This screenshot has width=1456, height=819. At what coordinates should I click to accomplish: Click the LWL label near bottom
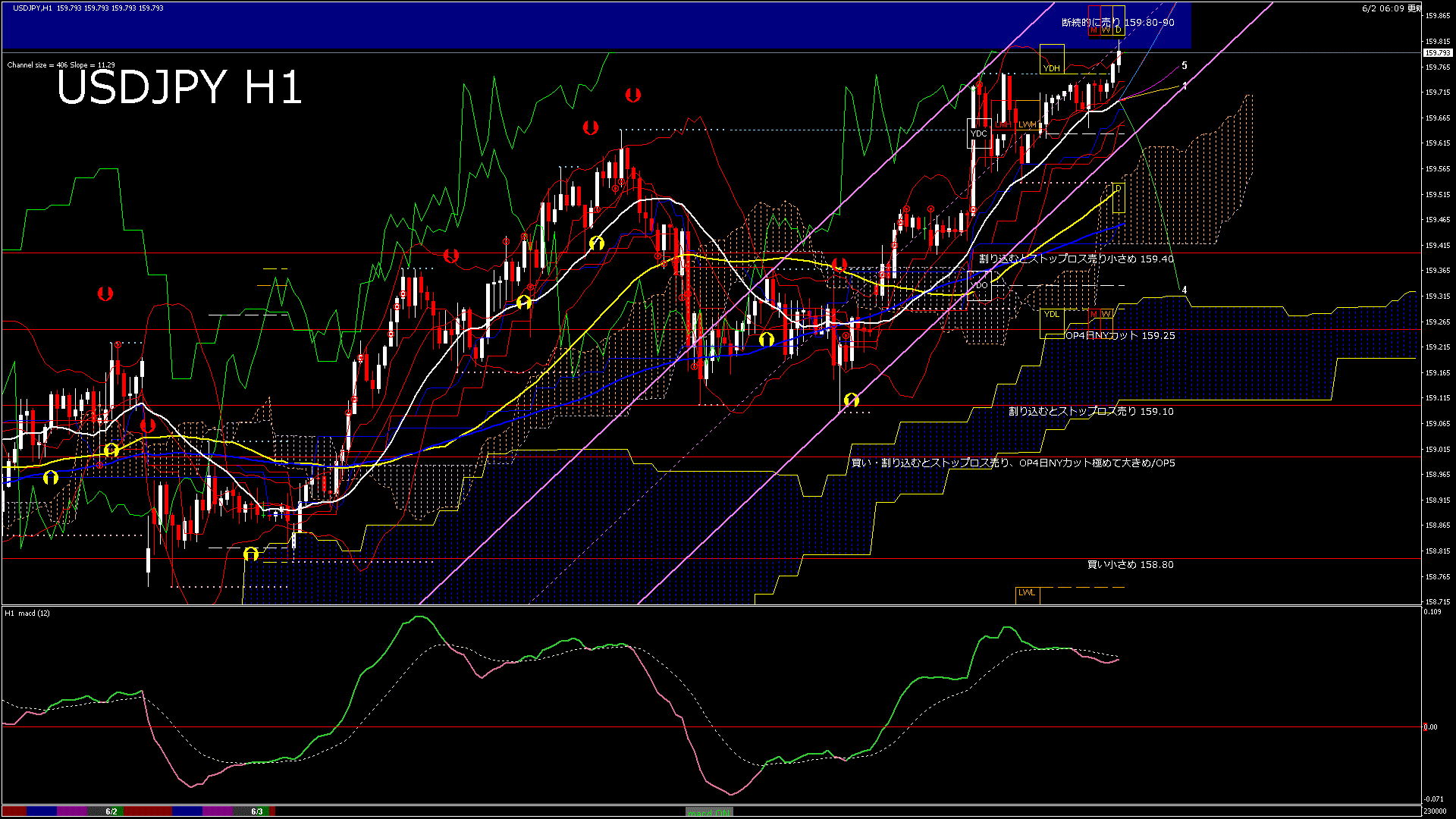1027,592
